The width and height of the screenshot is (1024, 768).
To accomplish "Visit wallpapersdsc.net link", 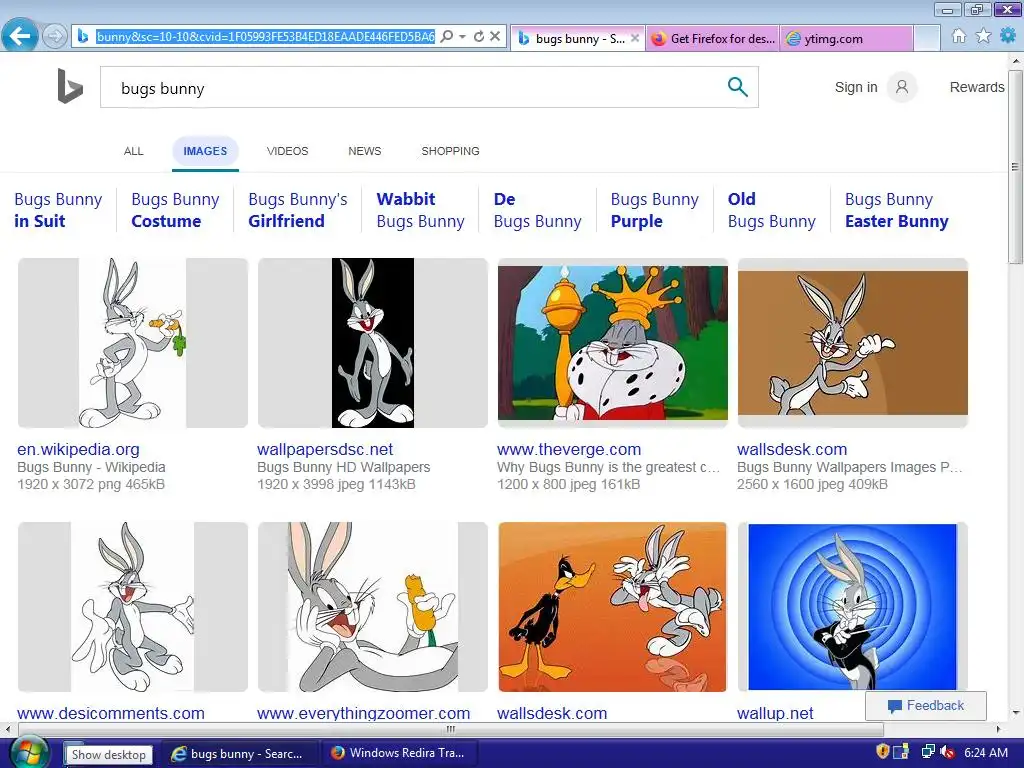I will 325,449.
